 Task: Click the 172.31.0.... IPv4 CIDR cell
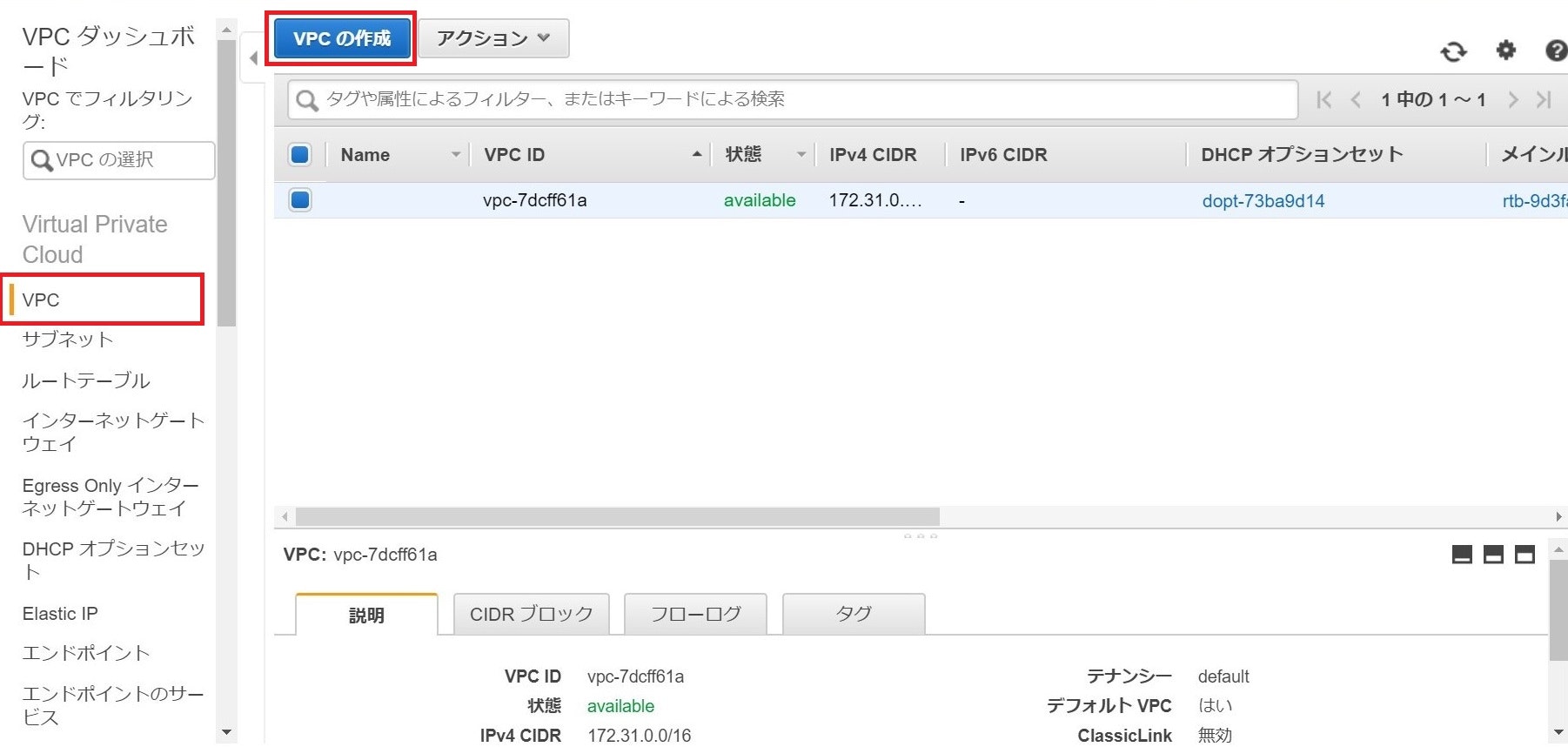pos(874,201)
